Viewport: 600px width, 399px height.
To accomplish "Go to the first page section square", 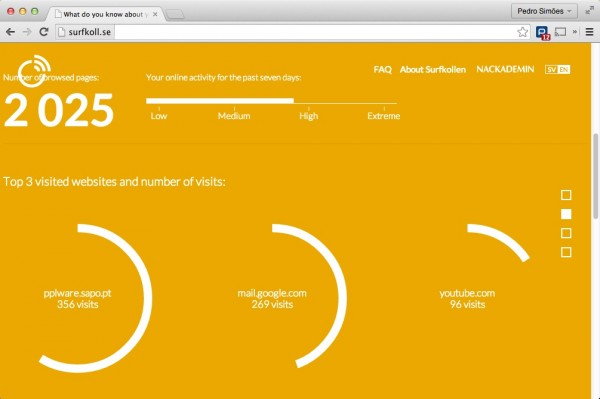I will pos(566,195).
